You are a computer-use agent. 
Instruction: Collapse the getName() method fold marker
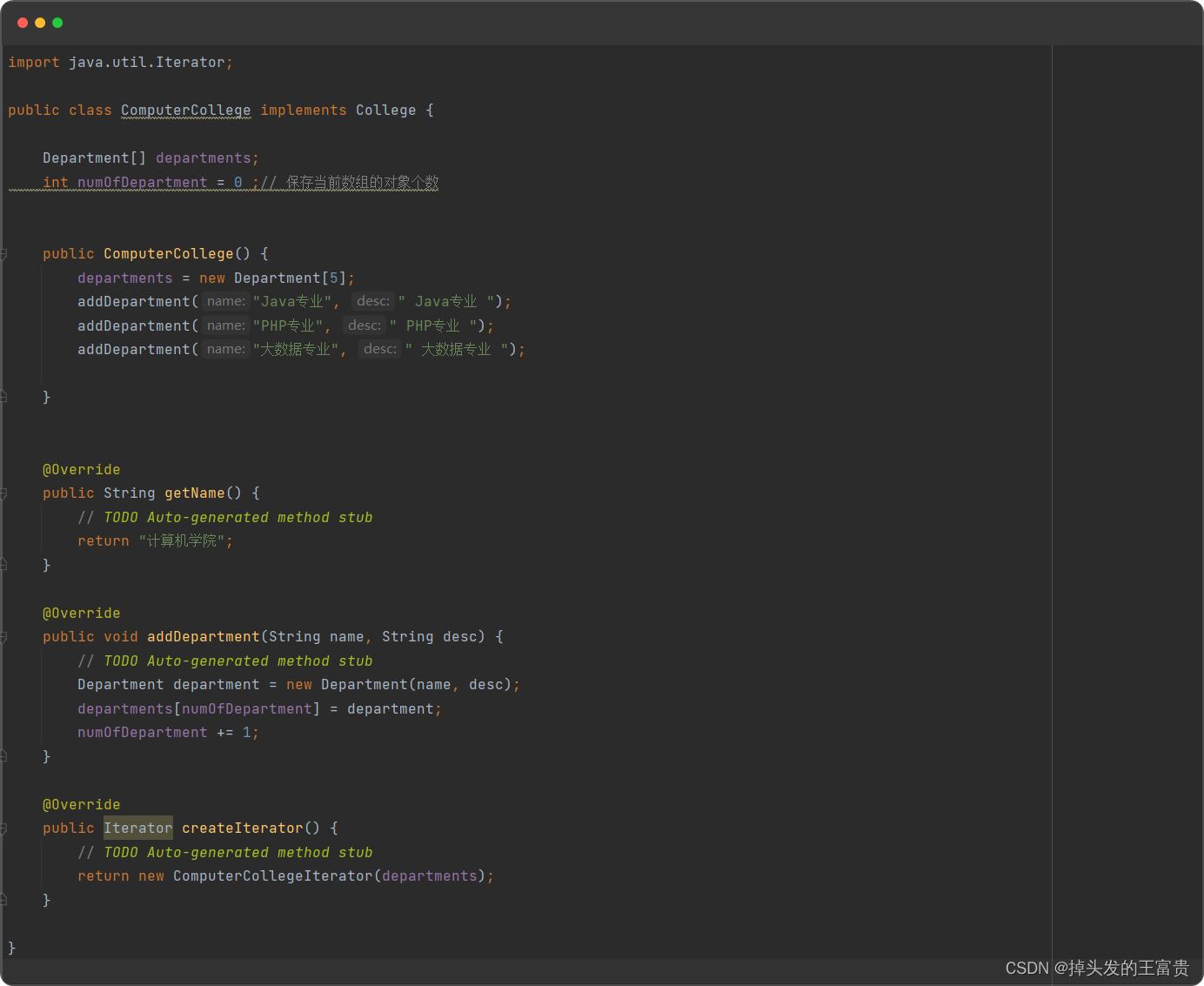point(3,493)
